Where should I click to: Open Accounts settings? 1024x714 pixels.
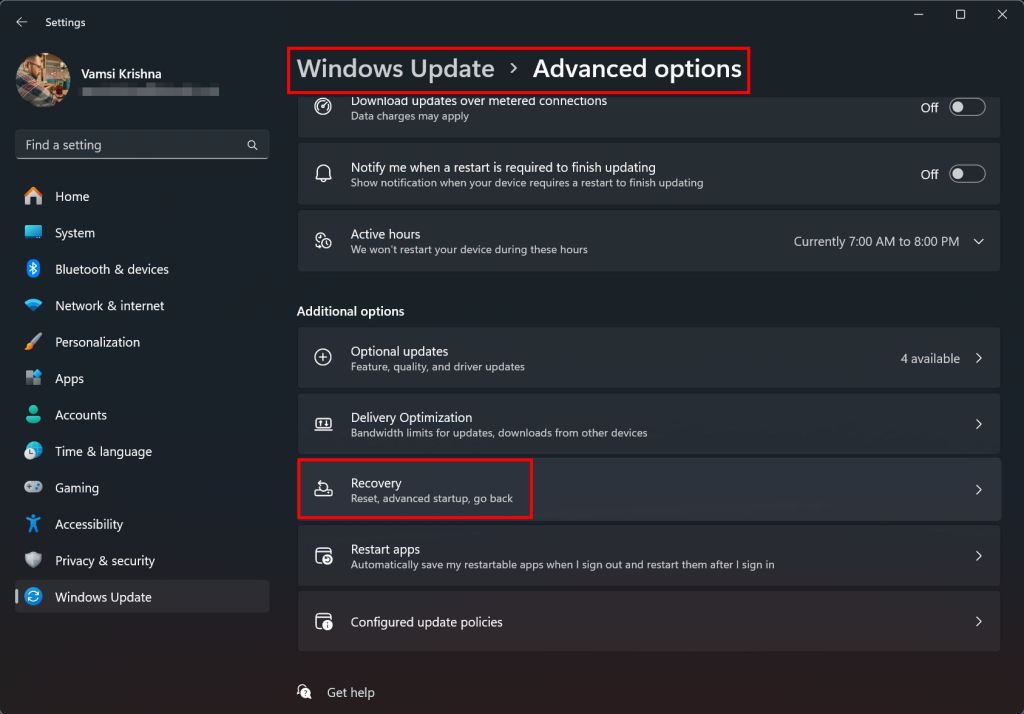[x=142, y=415]
